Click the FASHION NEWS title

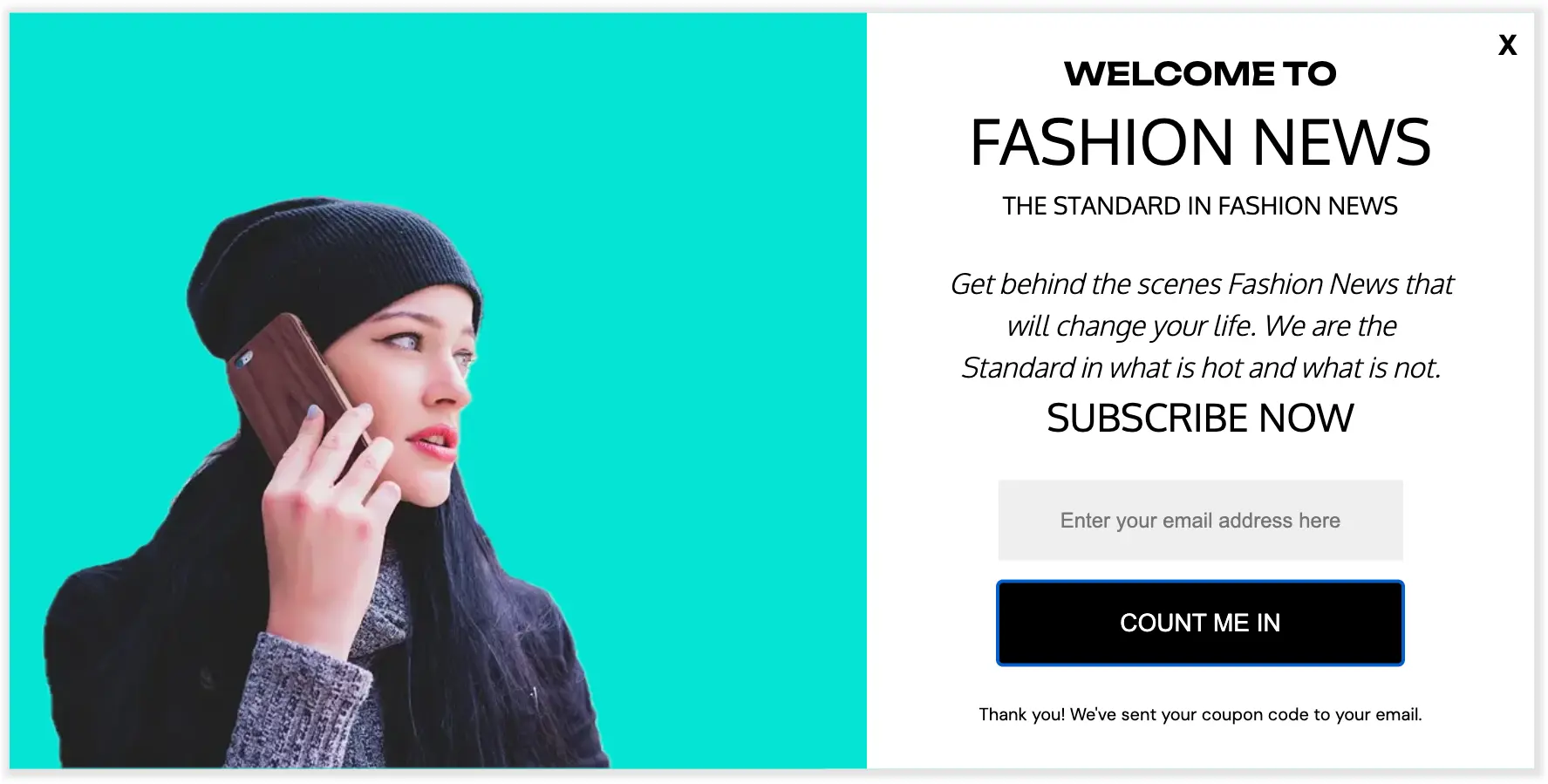[1200, 142]
